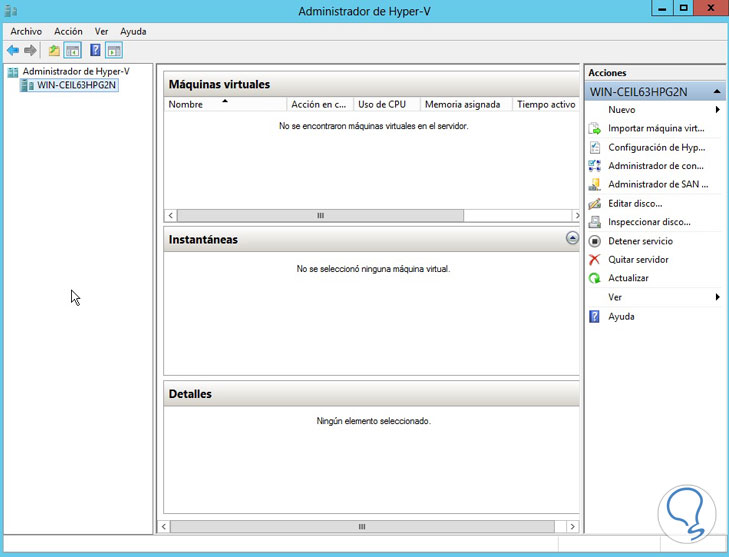The image size is (730, 557).
Task: Click left arrow of bottom horizontal scrollbar
Action: [x=164, y=527]
